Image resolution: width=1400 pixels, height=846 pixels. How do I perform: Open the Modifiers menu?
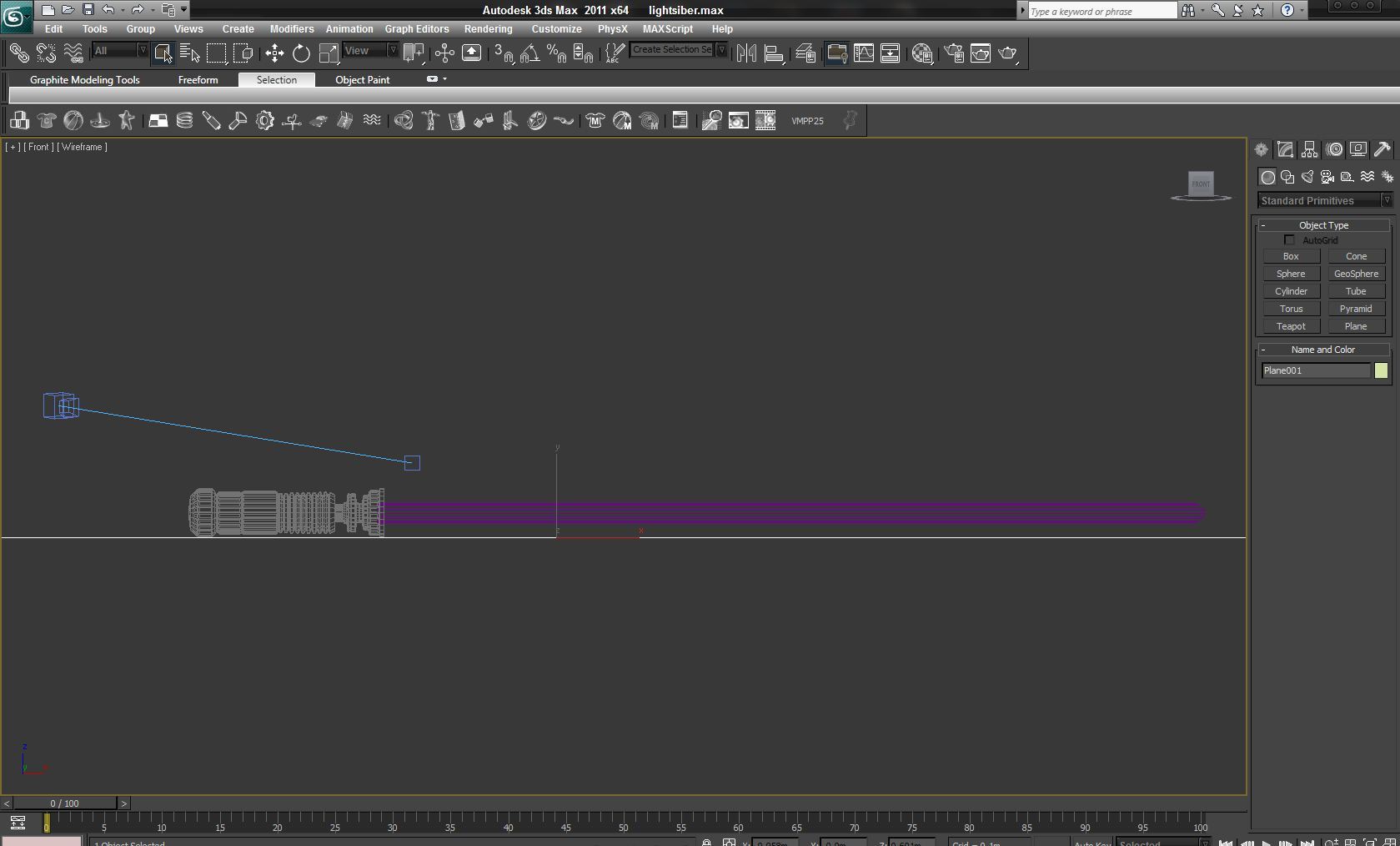(x=292, y=28)
